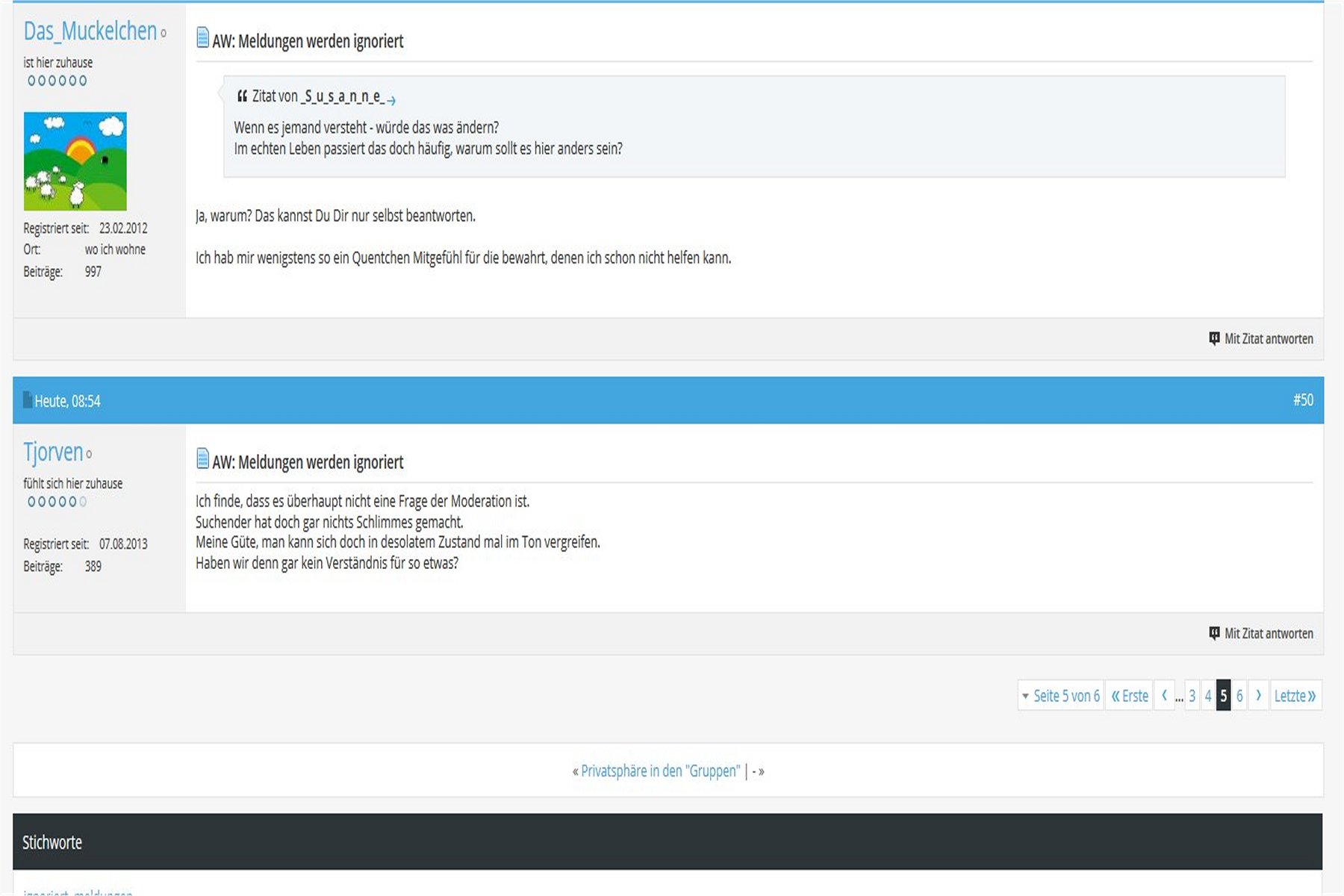
Task: Go to previous page with left chevron
Action: pos(1164,696)
